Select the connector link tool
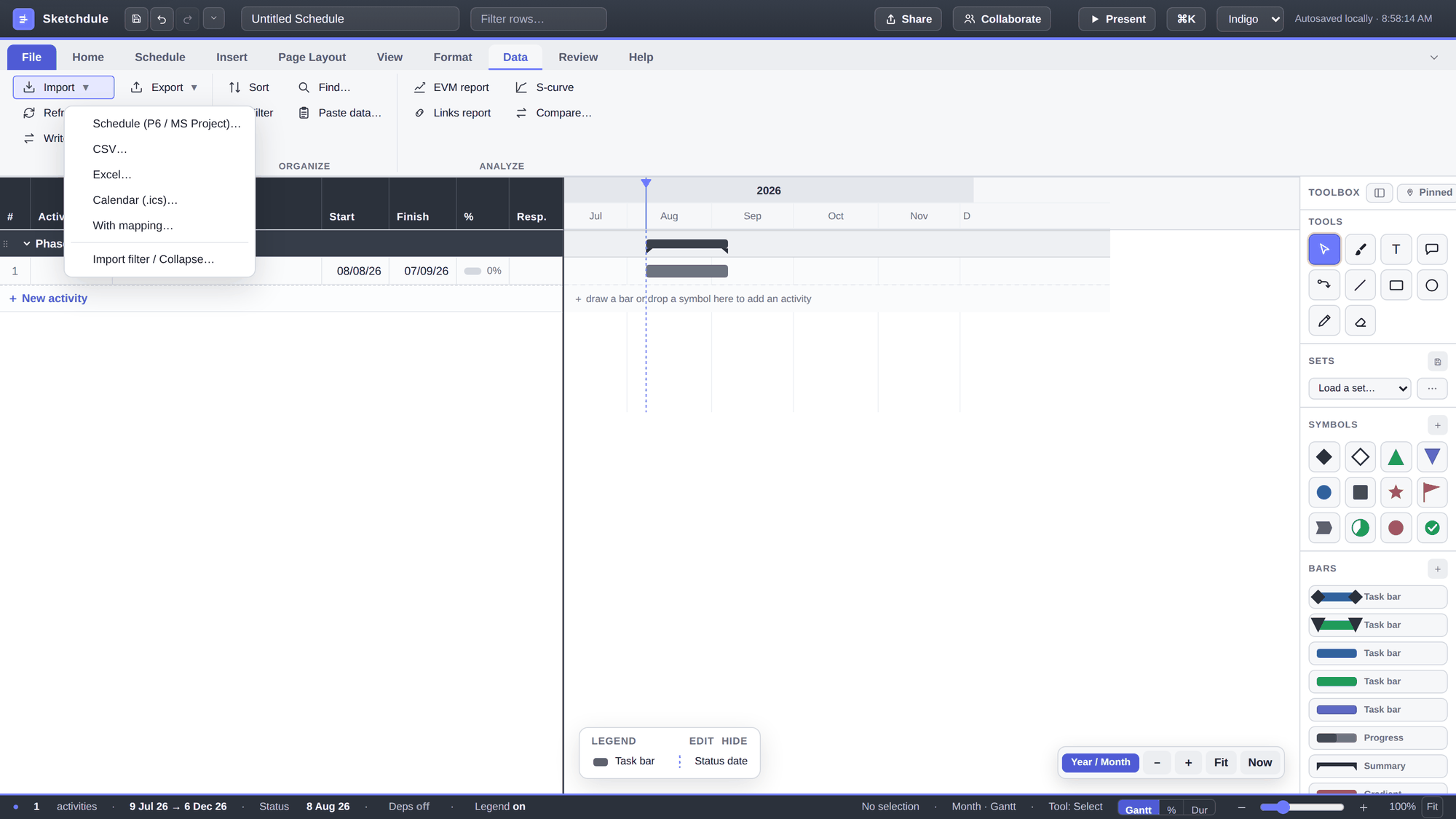 click(1324, 285)
